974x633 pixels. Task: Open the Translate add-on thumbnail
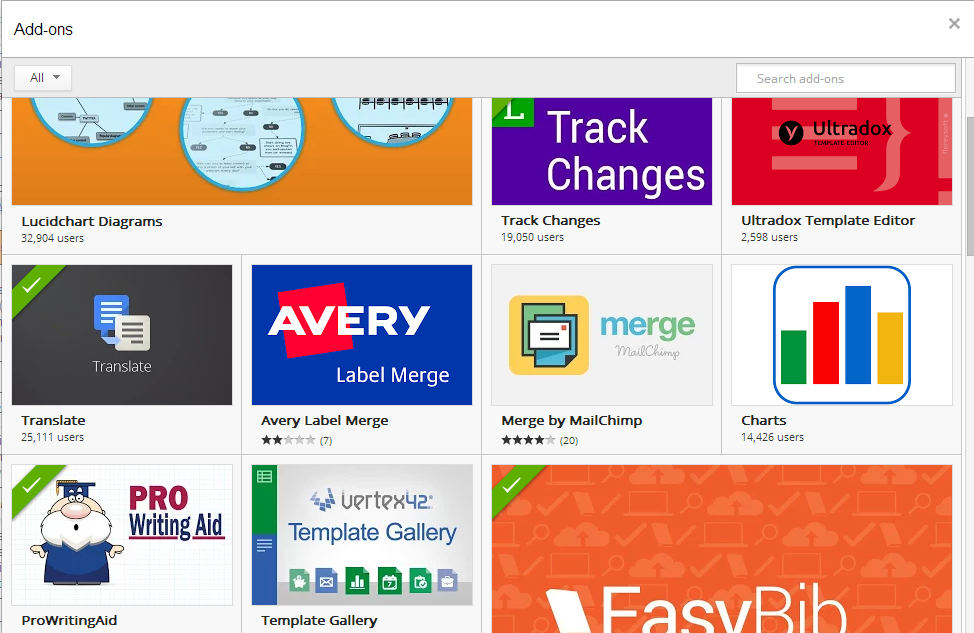click(x=122, y=335)
